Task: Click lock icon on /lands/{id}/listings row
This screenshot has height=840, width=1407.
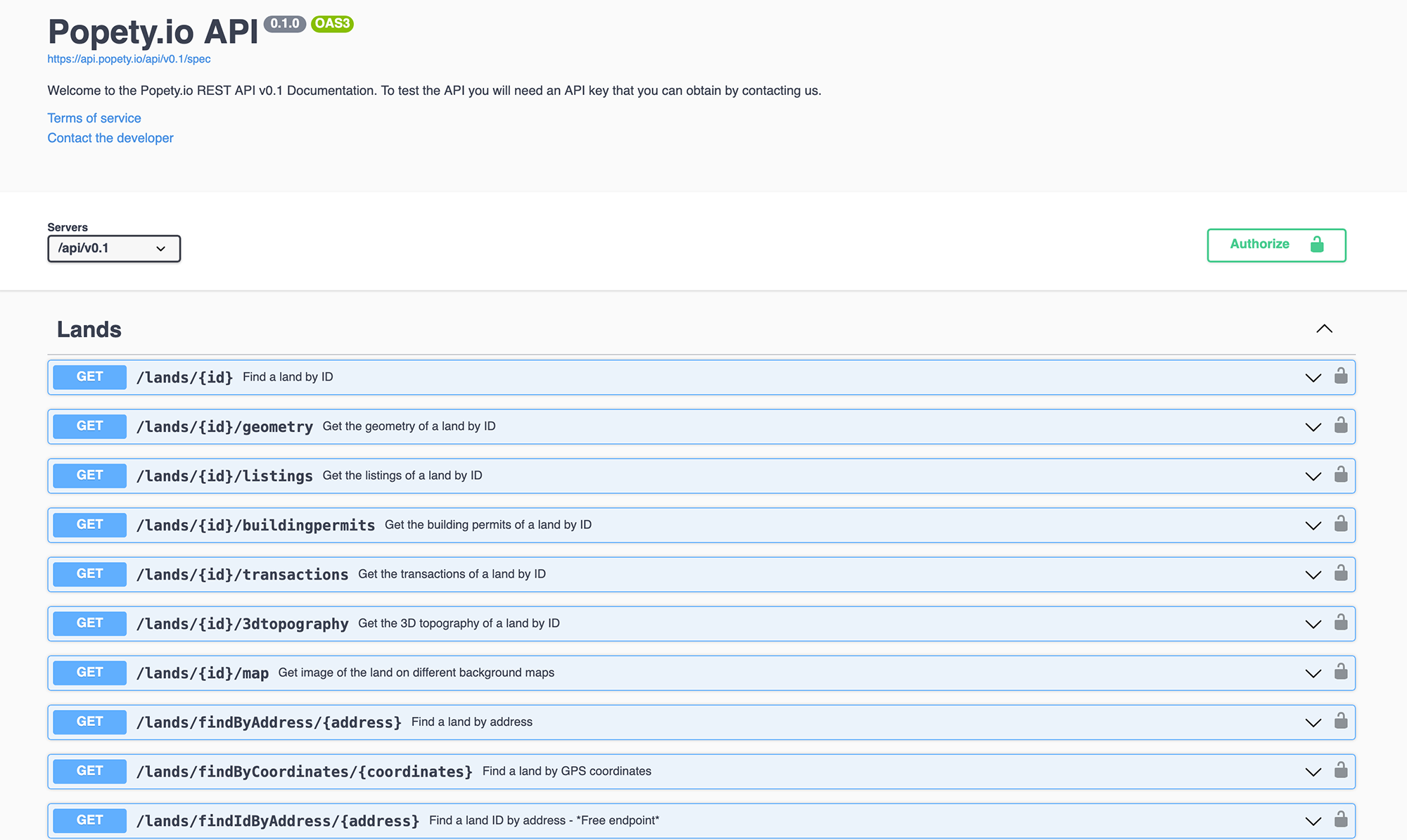Action: click(1341, 474)
